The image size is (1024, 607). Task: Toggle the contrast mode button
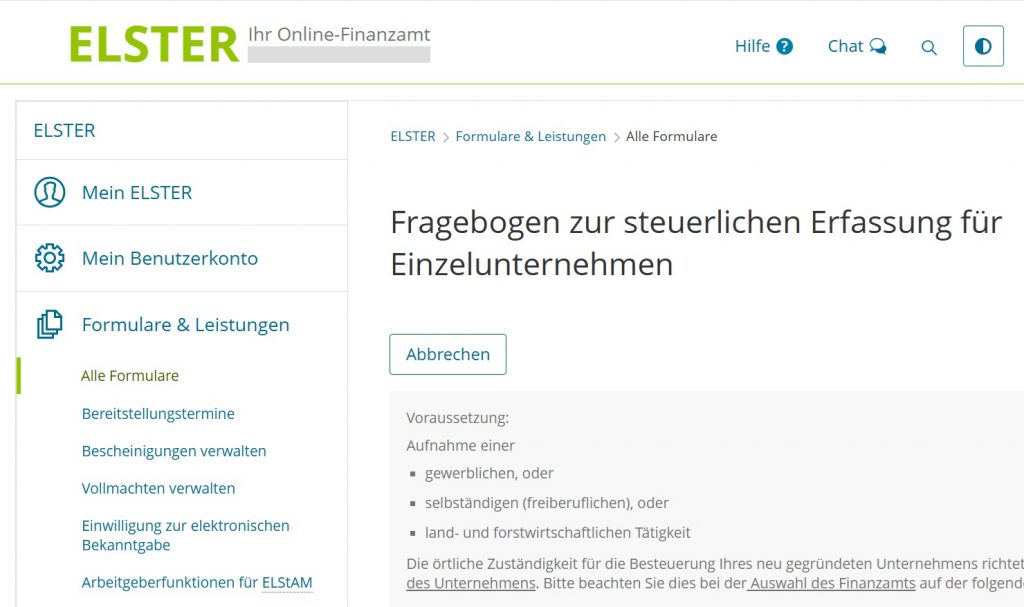click(x=982, y=46)
